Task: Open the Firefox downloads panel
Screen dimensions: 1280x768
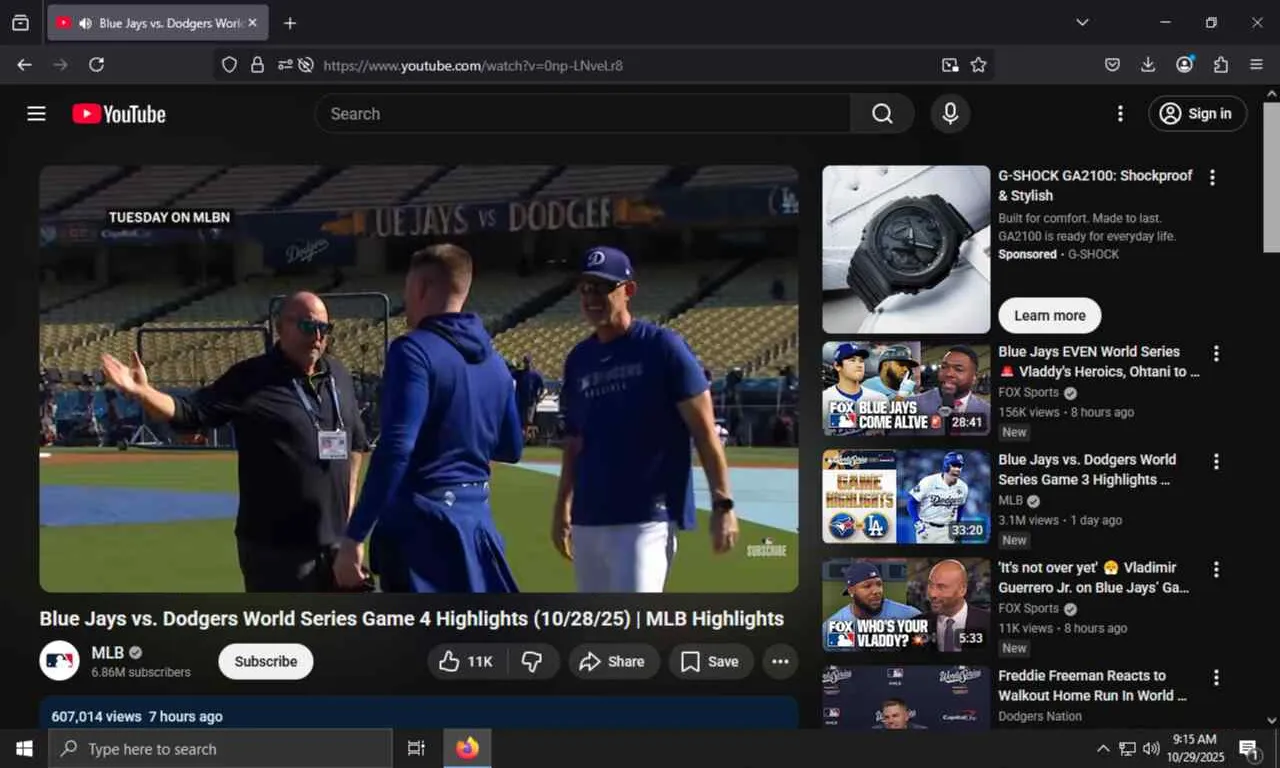Action: pyautogui.click(x=1148, y=65)
